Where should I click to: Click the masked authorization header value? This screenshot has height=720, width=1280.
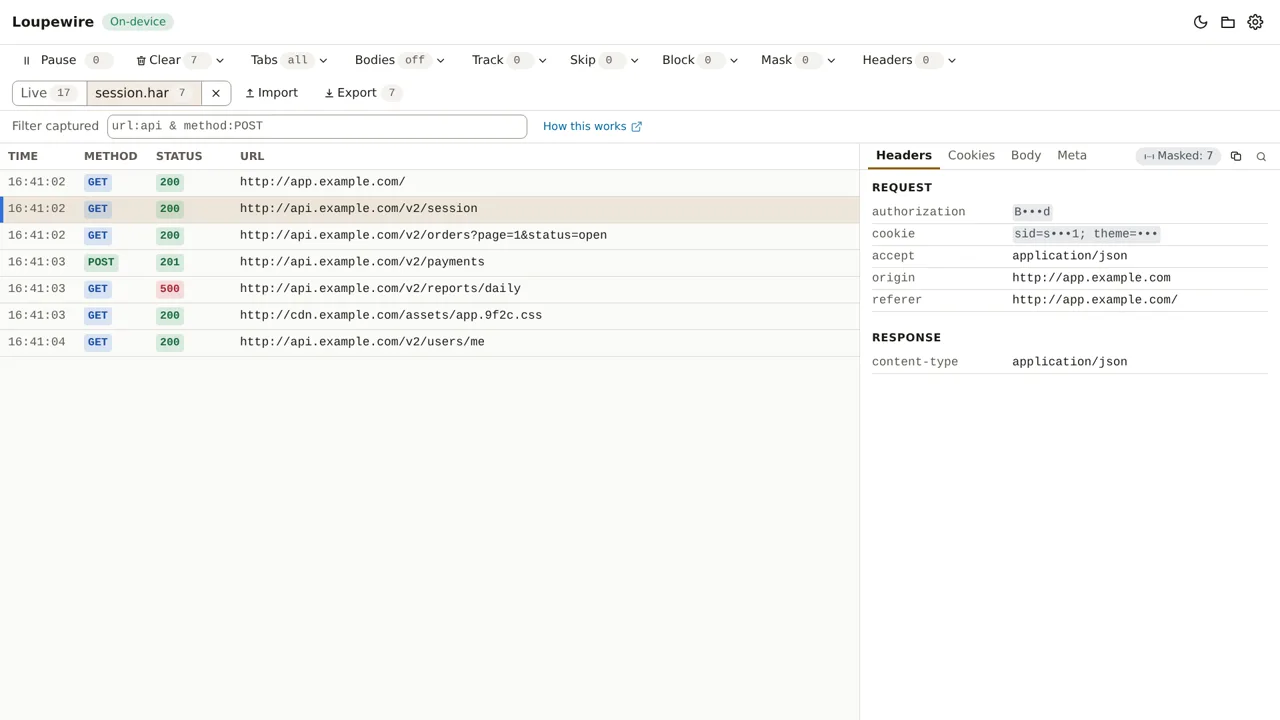tap(1032, 212)
